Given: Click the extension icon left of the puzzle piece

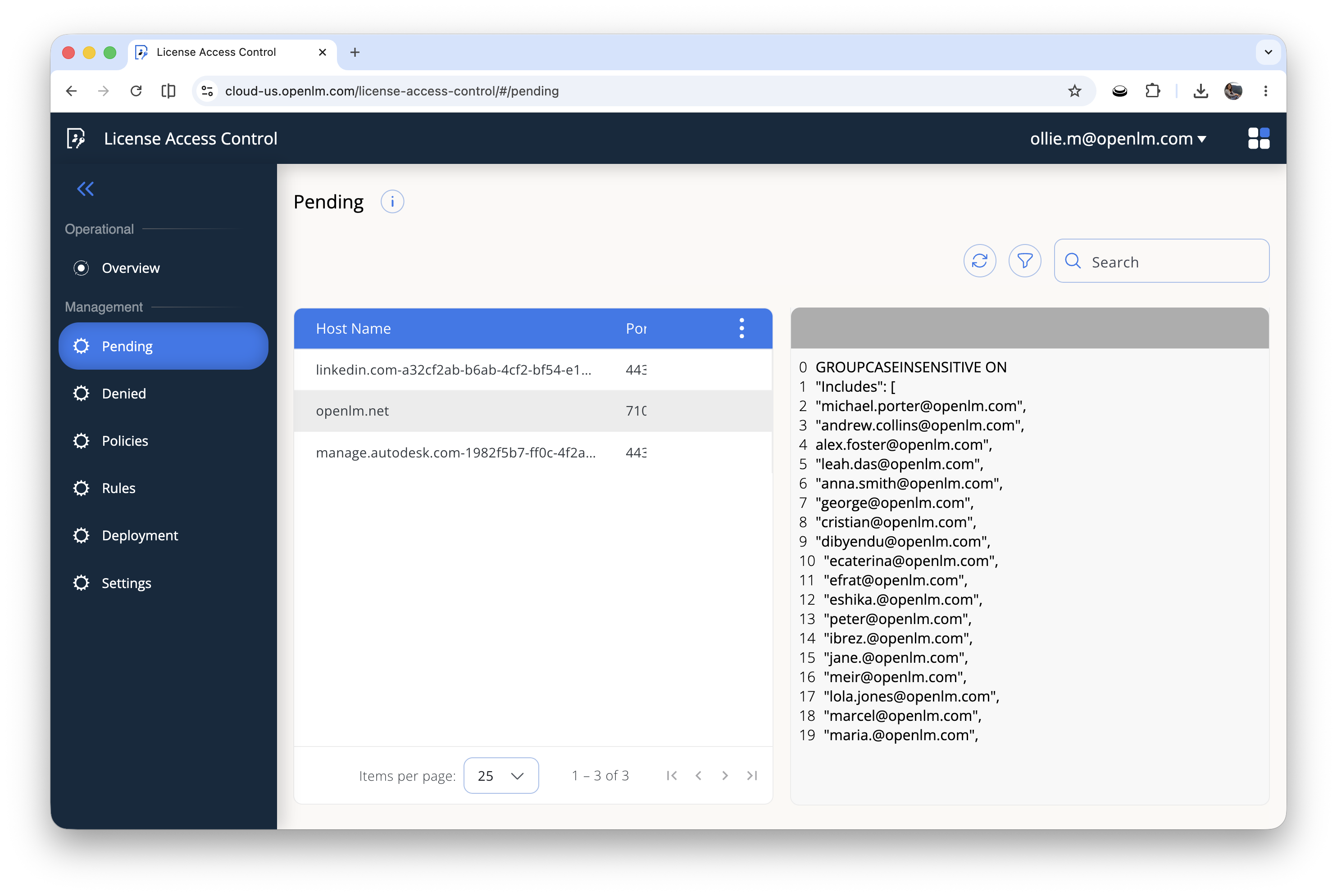Looking at the screenshot, I should click(x=1120, y=91).
